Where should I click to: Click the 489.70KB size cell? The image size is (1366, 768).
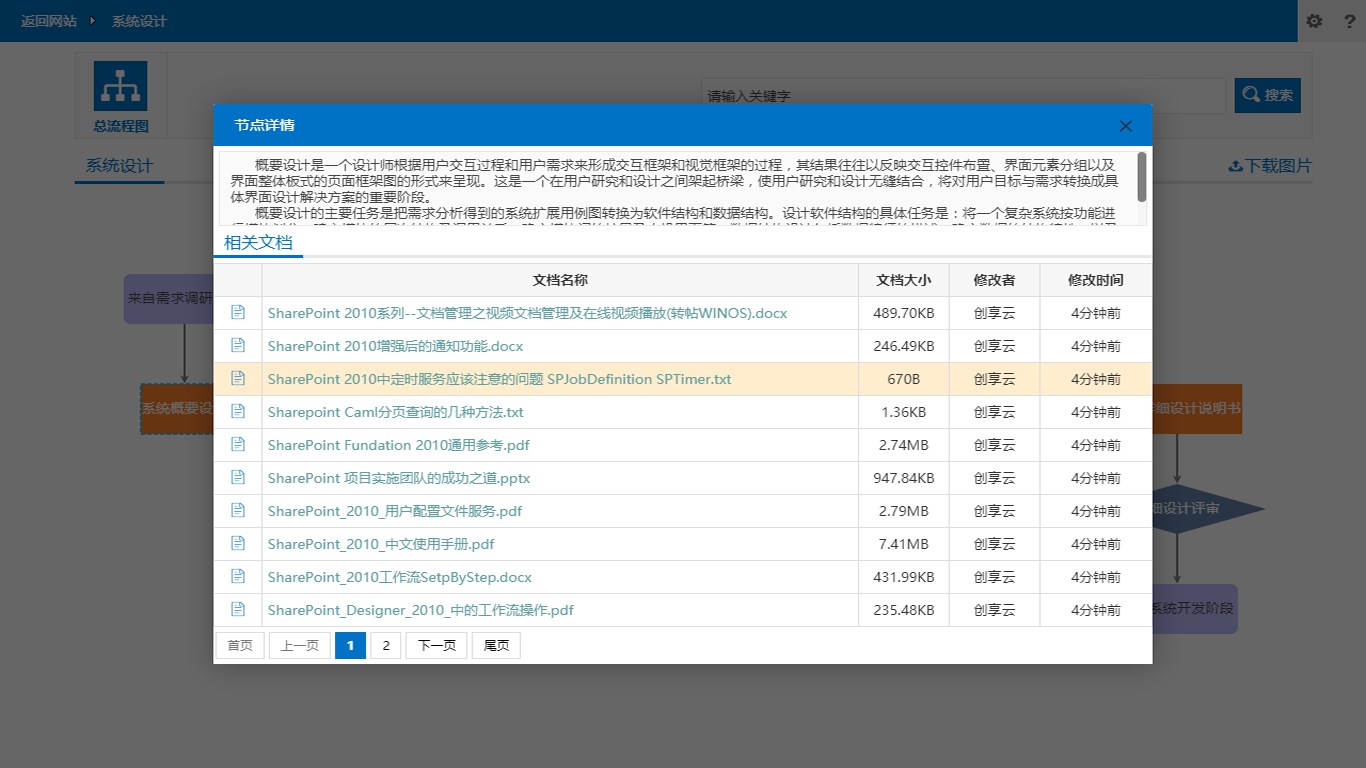click(x=903, y=313)
